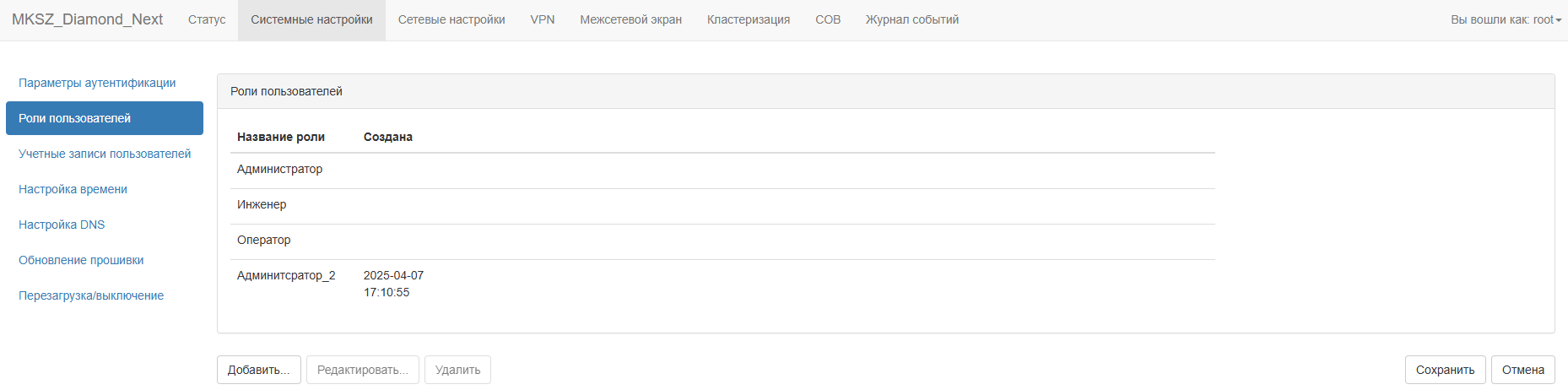Open the VPN tab
This screenshot has height=390, width=1568.
[x=543, y=19]
